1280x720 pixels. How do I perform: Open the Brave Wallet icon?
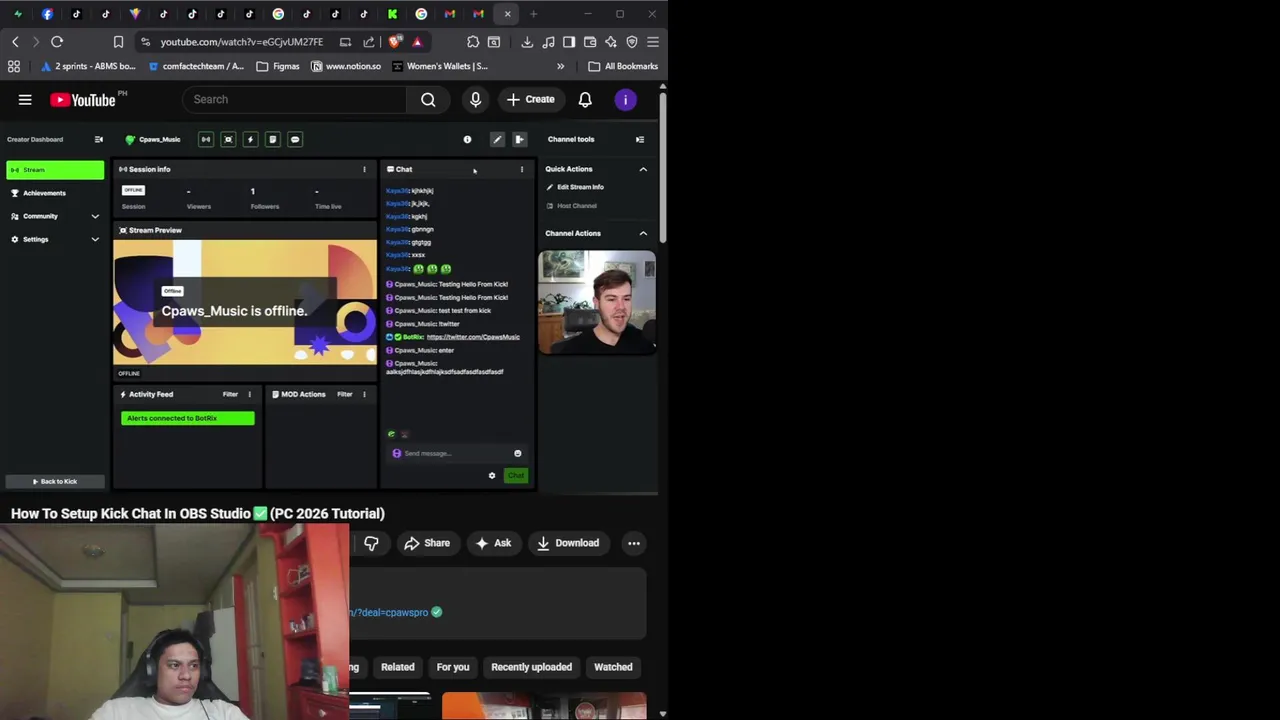coord(590,42)
